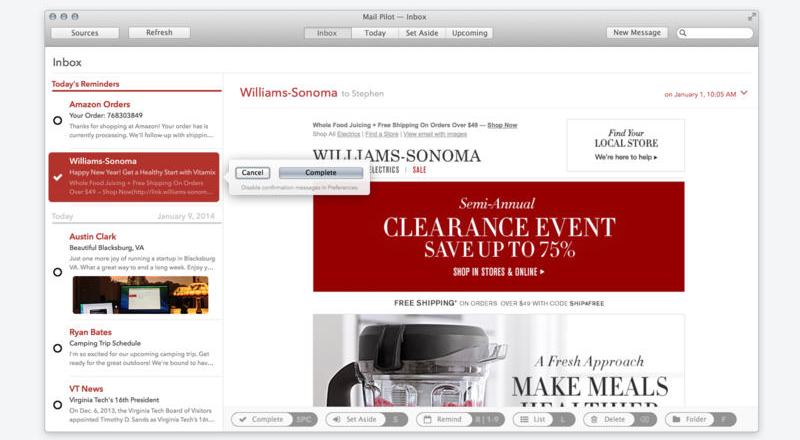Screen dimensions: 800x440
Task: Mark VT News message complete via its circle
Action: (x=58, y=405)
